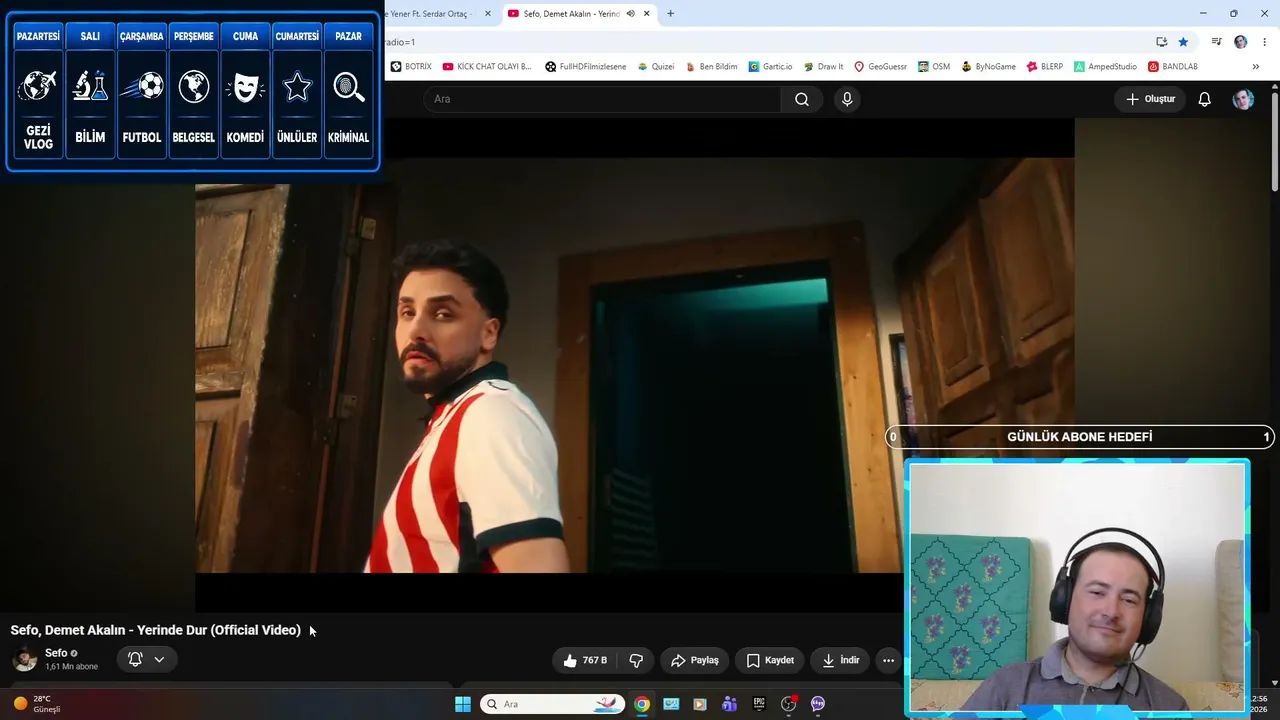This screenshot has width=1280, height=720.
Task: Share the video with Paylaş
Action: point(695,660)
